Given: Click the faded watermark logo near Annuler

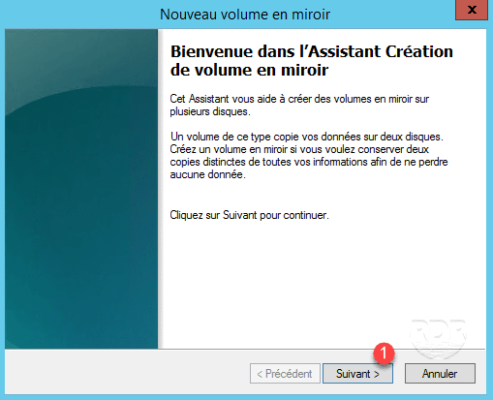Looking at the screenshot, I should 438,337.
